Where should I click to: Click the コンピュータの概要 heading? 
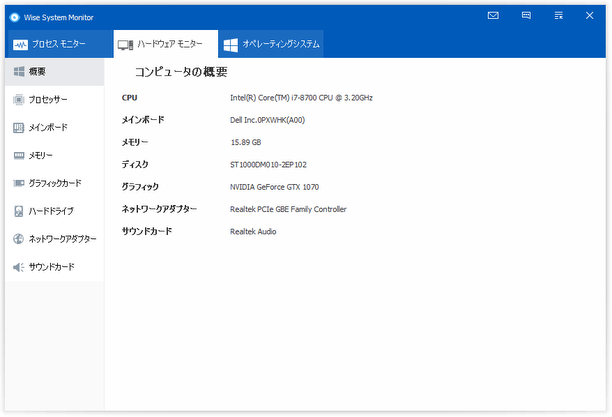181,72
